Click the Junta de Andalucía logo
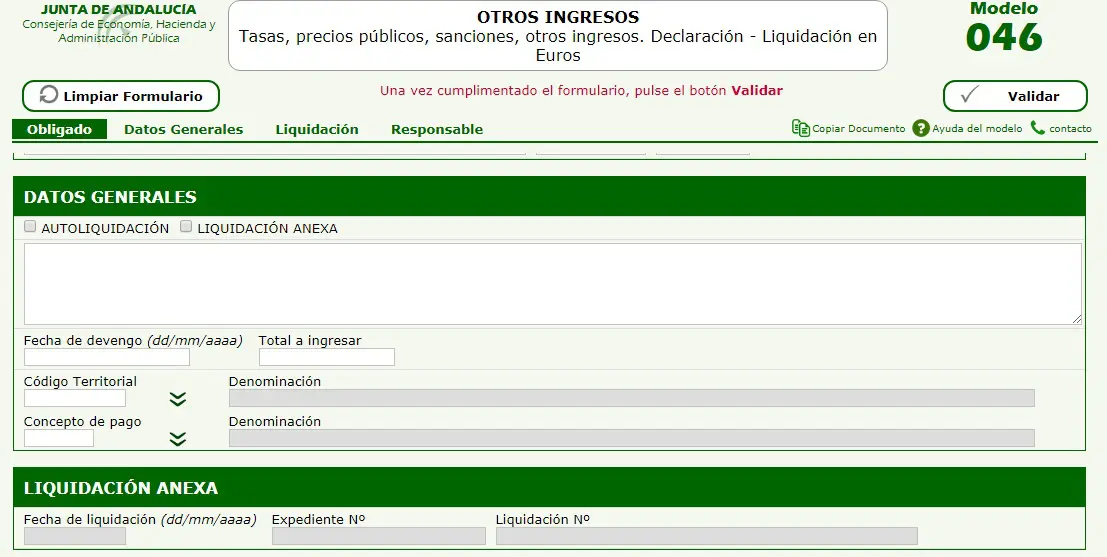The height and width of the screenshot is (557, 1107). tap(118, 24)
